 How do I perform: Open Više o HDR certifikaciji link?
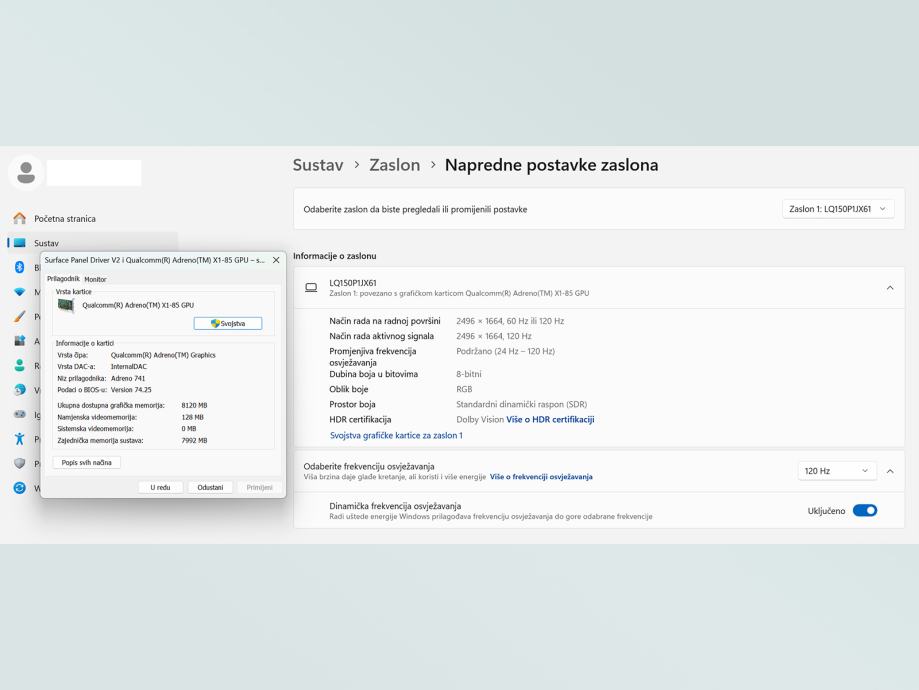tap(550, 420)
